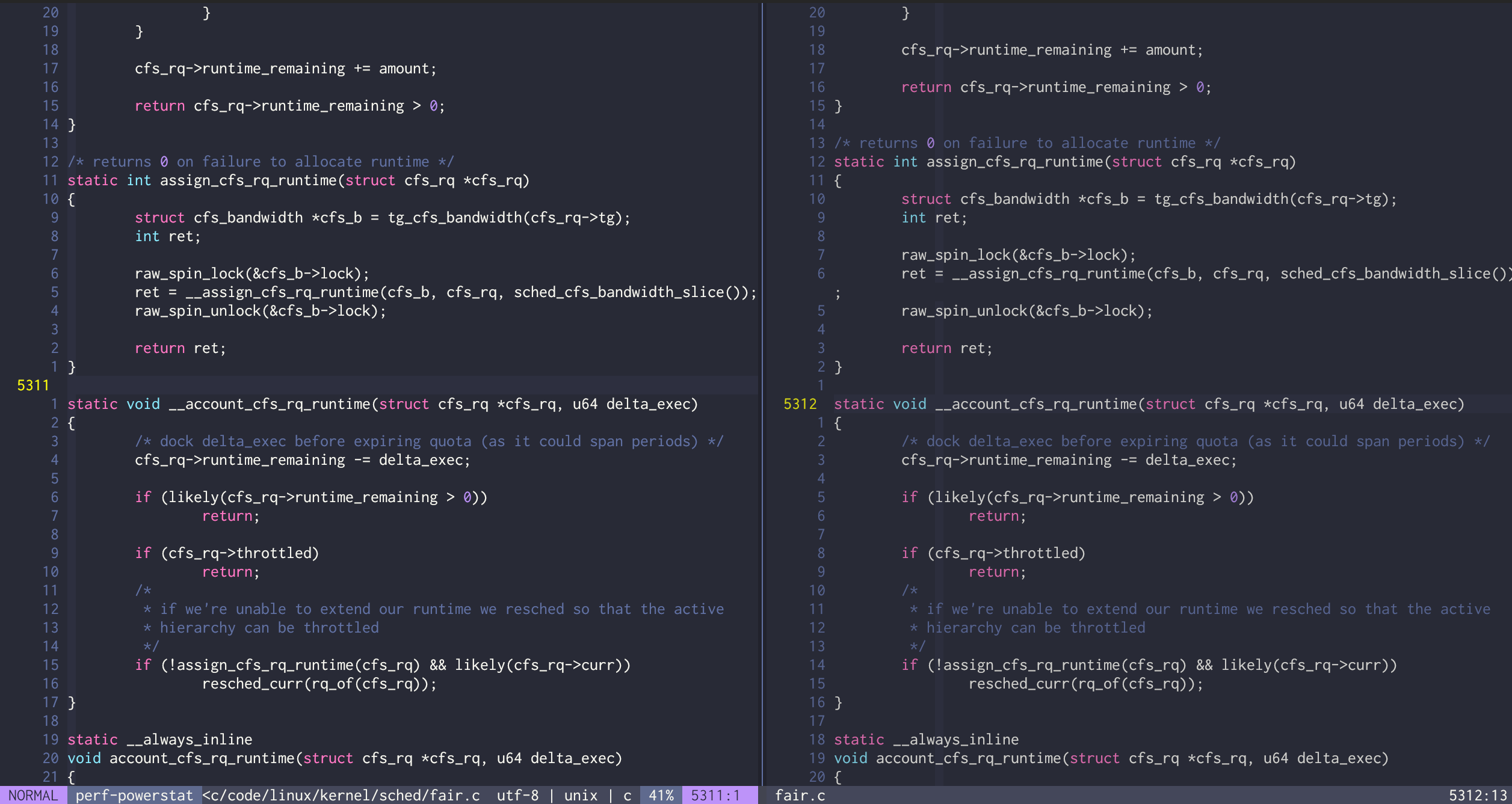Click 'int ret;' declaration in right pane
1512x804 pixels.
click(x=934, y=218)
